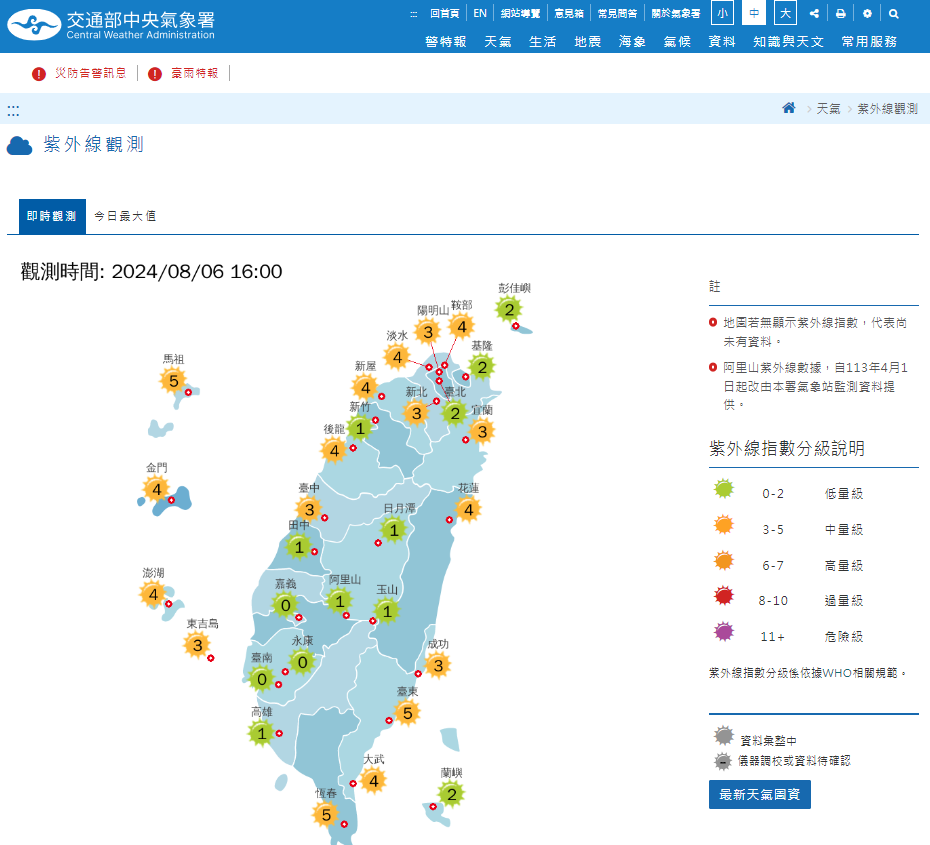930x845 pixels.
Task: Click the print icon in header
Action: coord(840,14)
